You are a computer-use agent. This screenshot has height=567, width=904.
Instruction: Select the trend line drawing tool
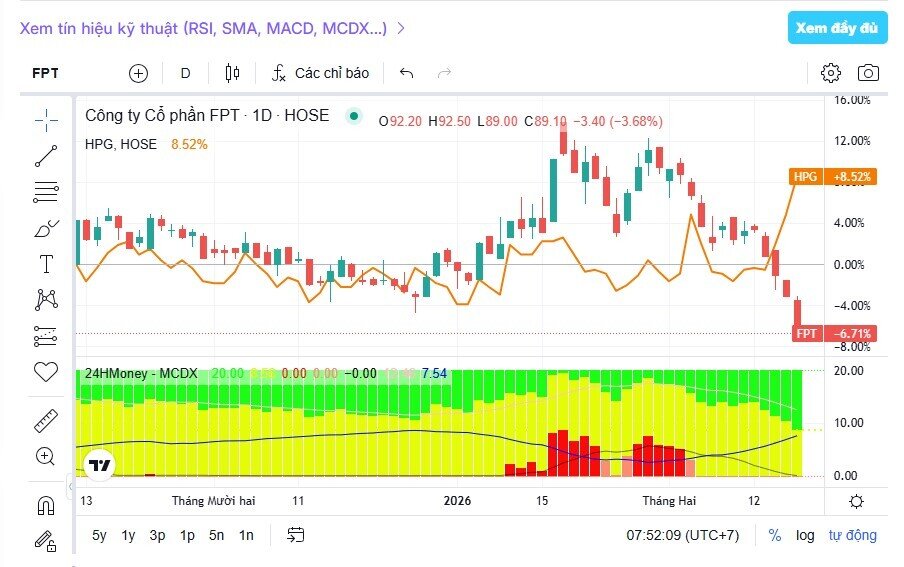pyautogui.click(x=46, y=156)
